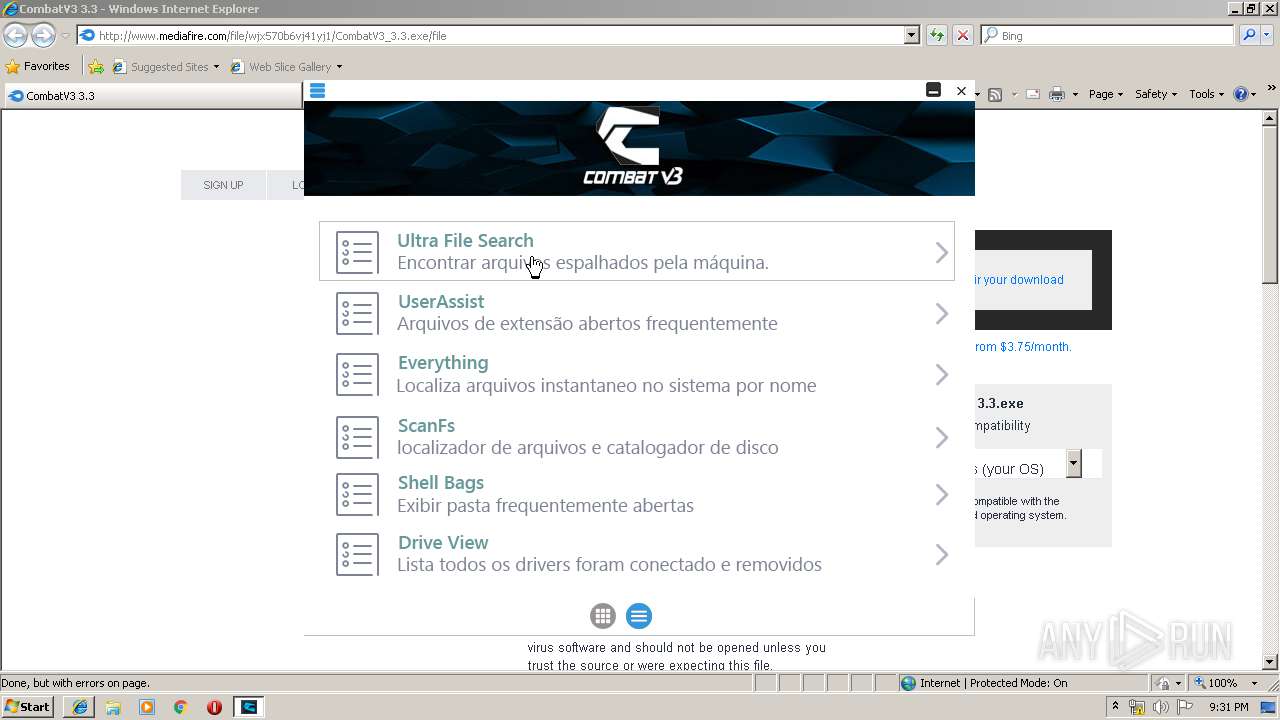Click the RSS feeds toolbar icon

[995, 94]
